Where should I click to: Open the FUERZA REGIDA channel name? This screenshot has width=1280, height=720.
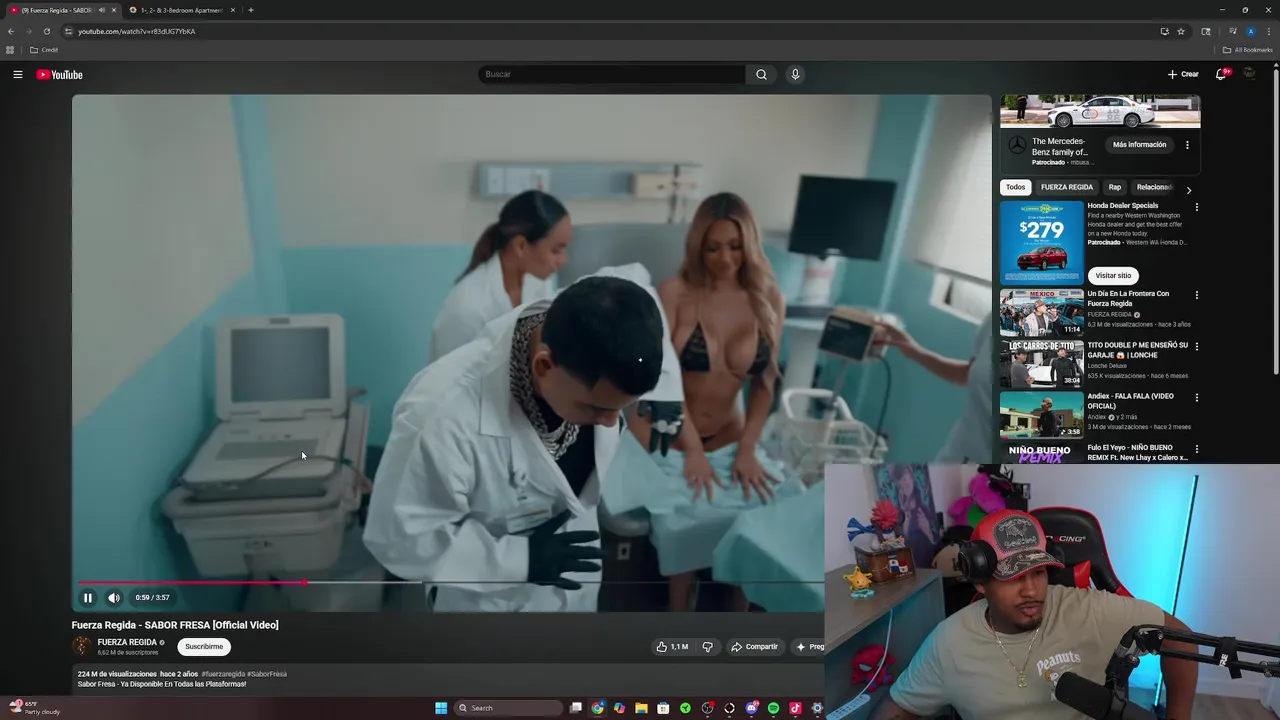[127, 642]
